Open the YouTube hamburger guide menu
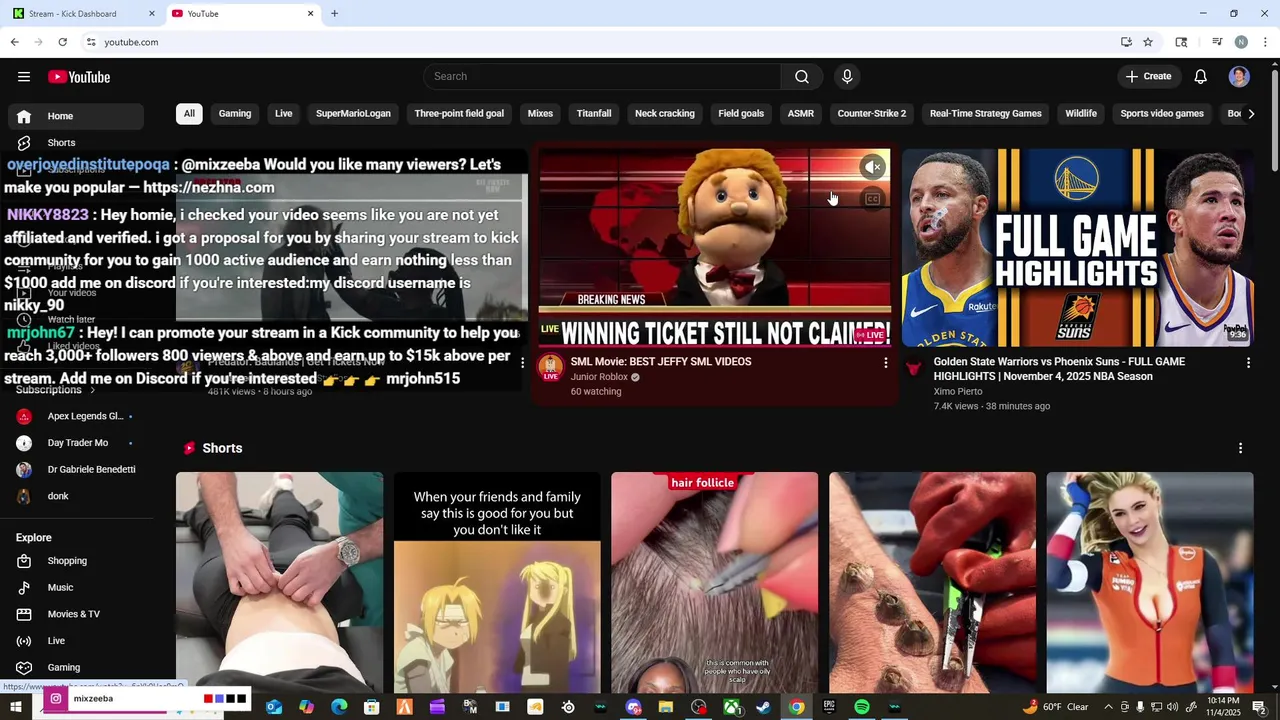 coord(24,77)
